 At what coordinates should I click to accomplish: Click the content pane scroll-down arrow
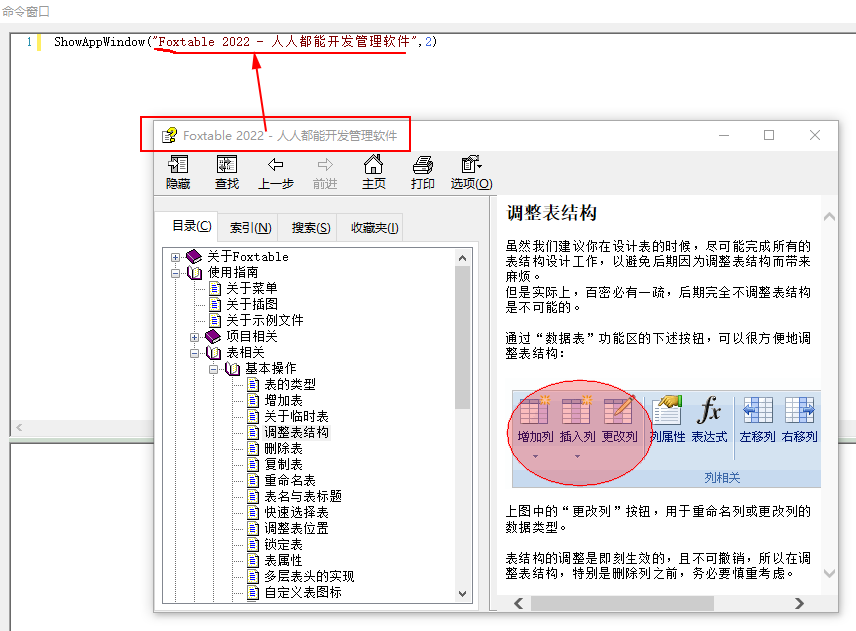tap(829, 573)
